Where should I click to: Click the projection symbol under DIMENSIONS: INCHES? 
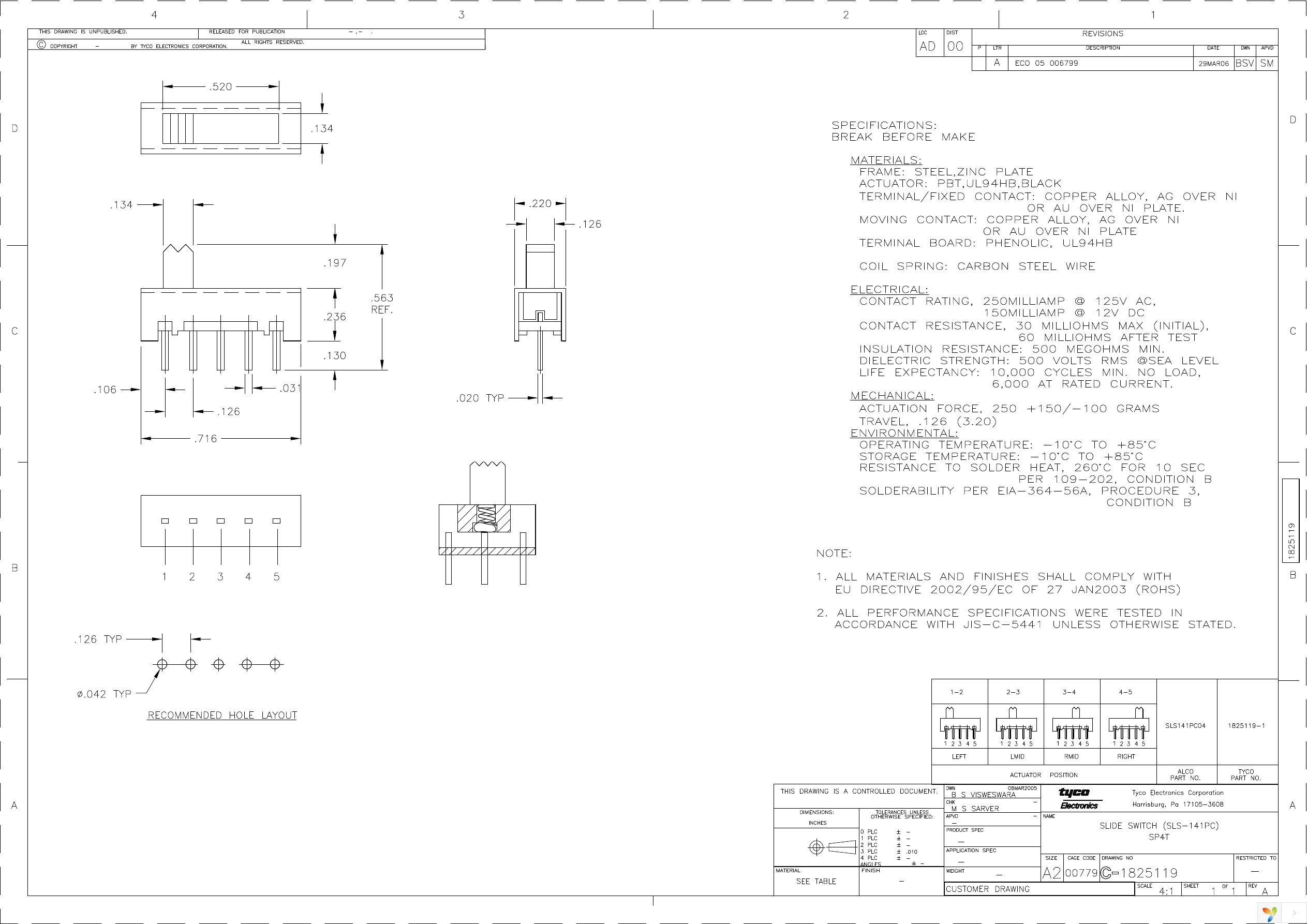point(831,848)
